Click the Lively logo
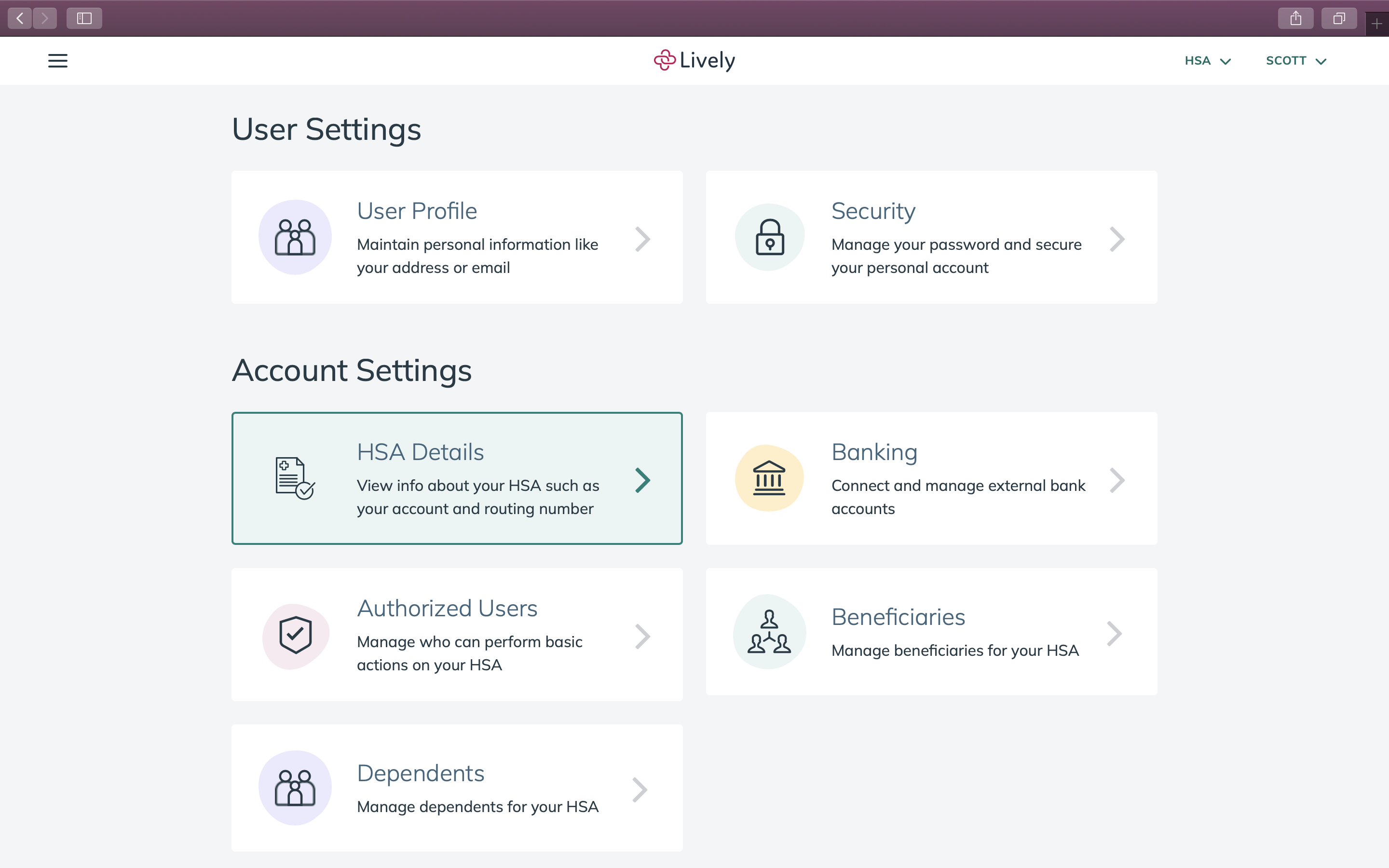 pyautogui.click(x=694, y=60)
